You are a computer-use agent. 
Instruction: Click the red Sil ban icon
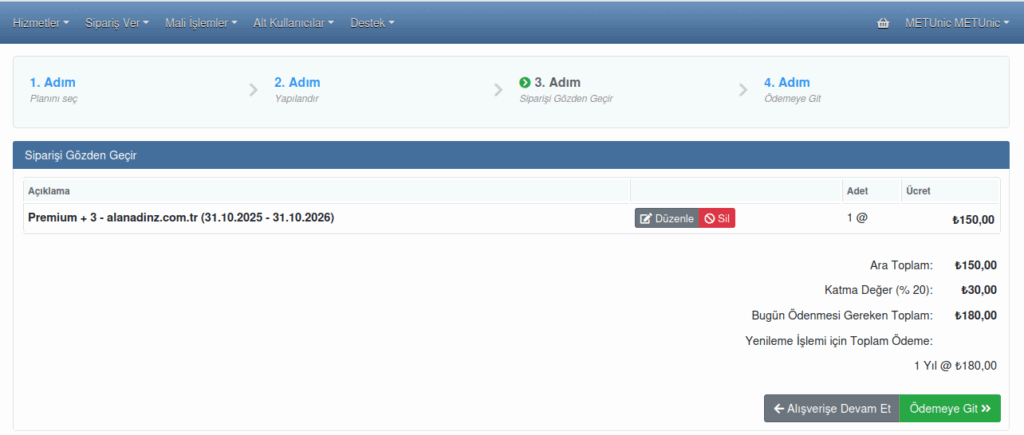click(x=709, y=219)
